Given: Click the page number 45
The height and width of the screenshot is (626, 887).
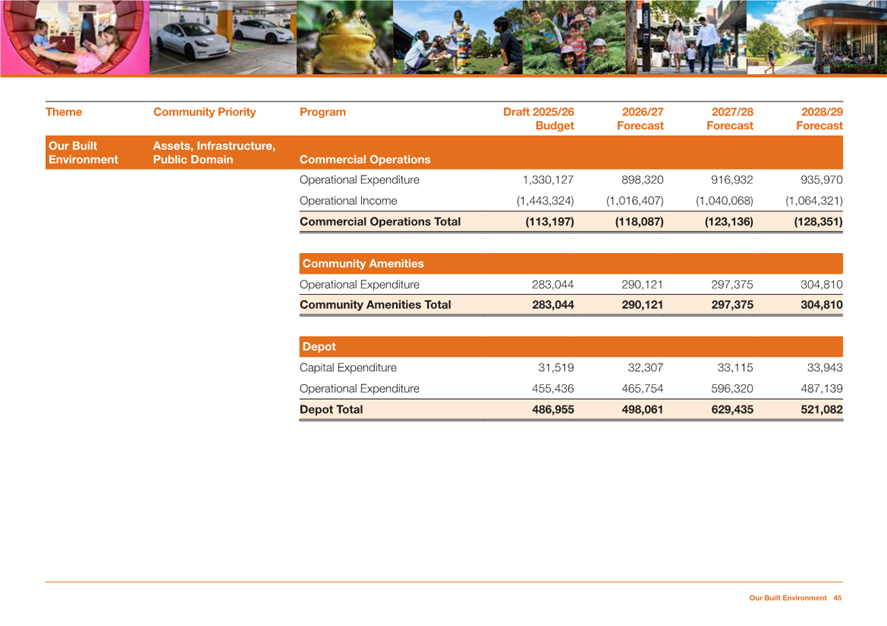Looking at the screenshot, I should click(x=837, y=598).
